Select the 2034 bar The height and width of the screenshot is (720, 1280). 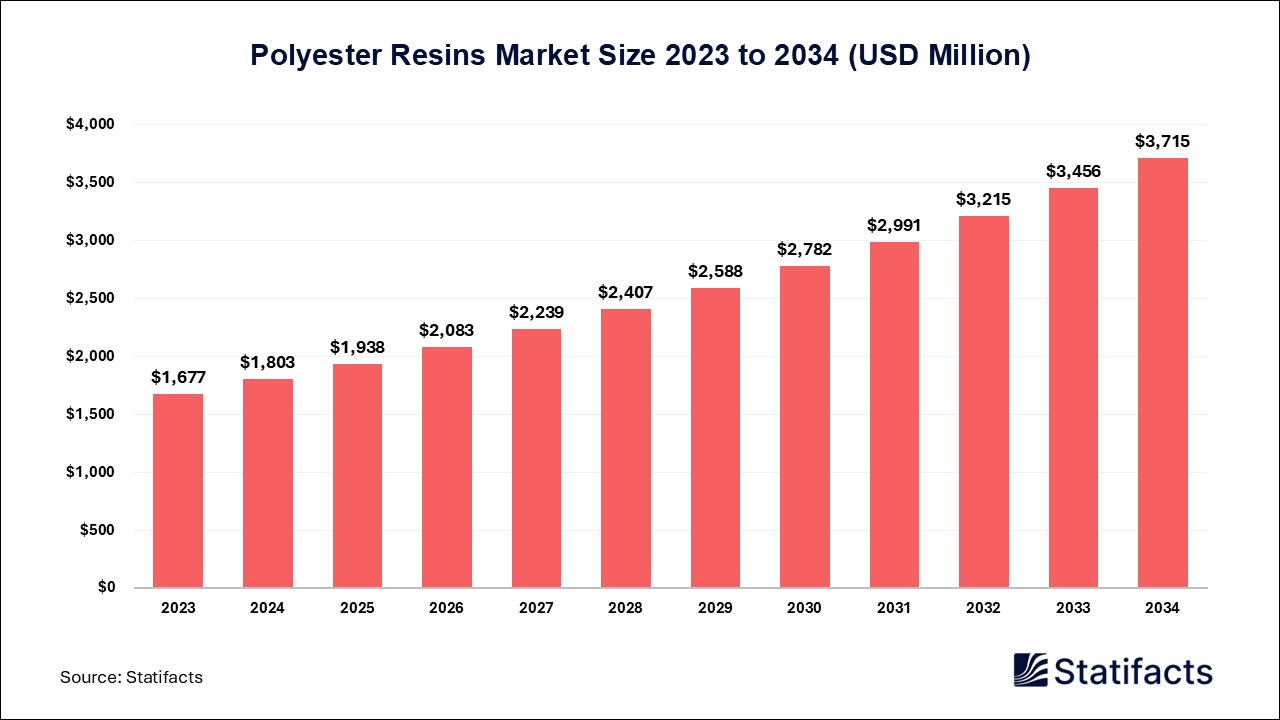point(1164,373)
